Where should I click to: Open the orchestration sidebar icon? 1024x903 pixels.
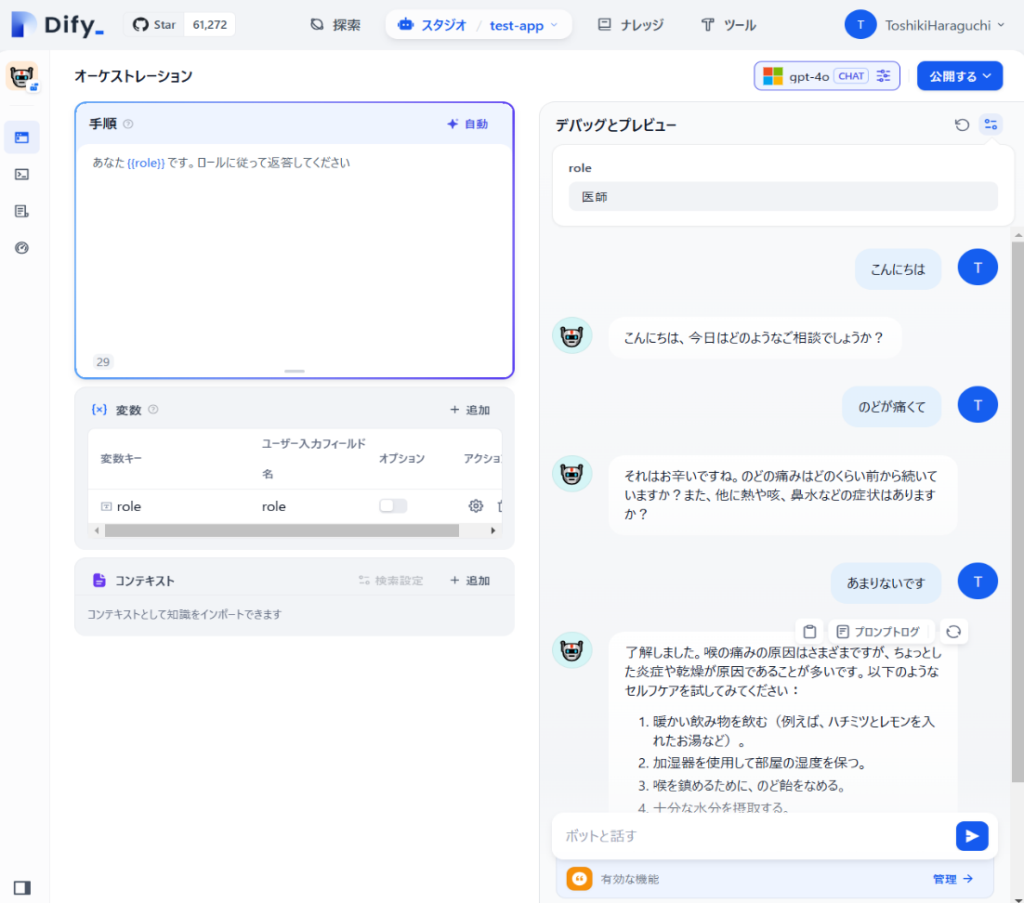(22, 137)
